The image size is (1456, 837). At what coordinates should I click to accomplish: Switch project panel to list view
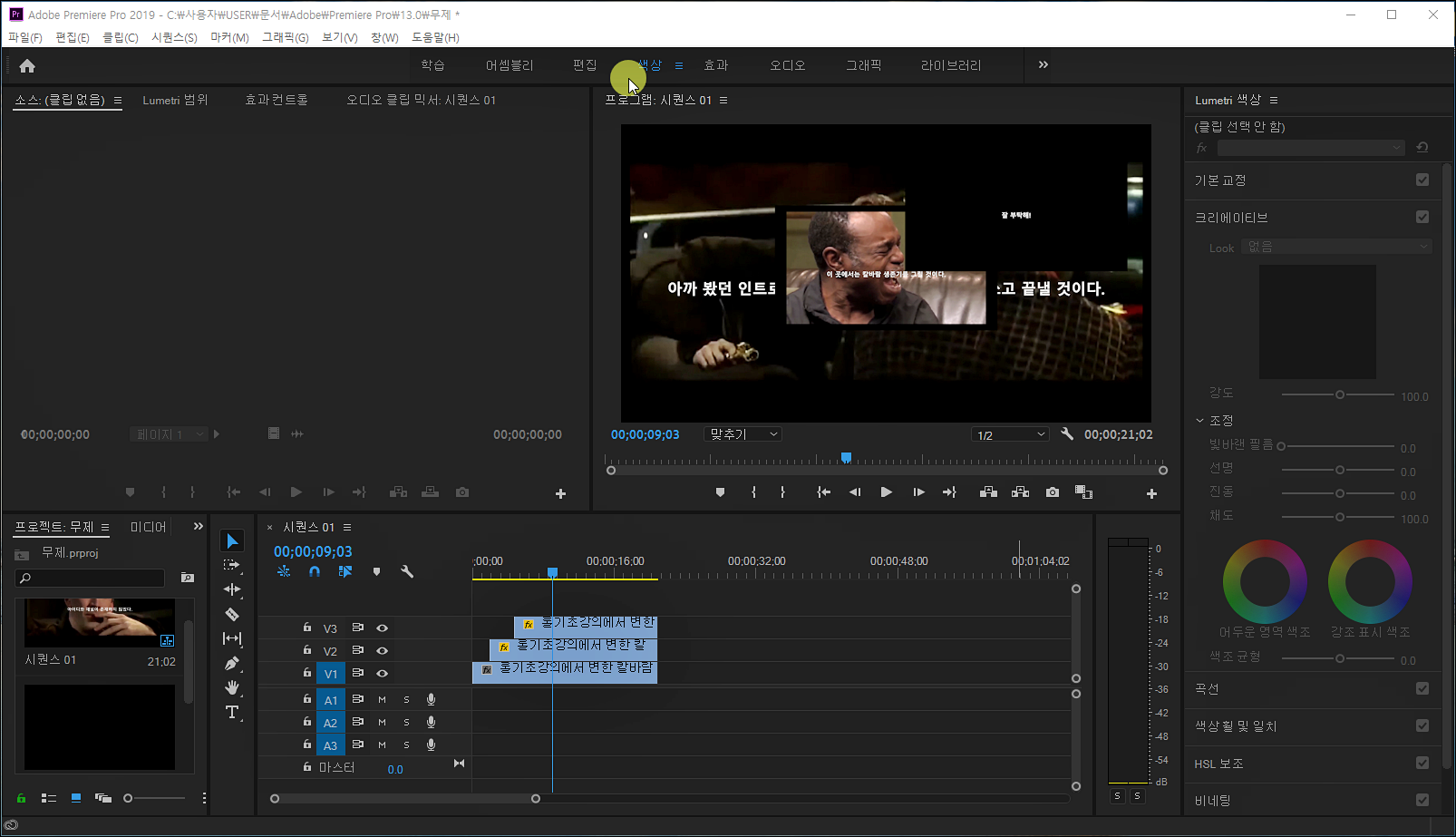[49, 798]
